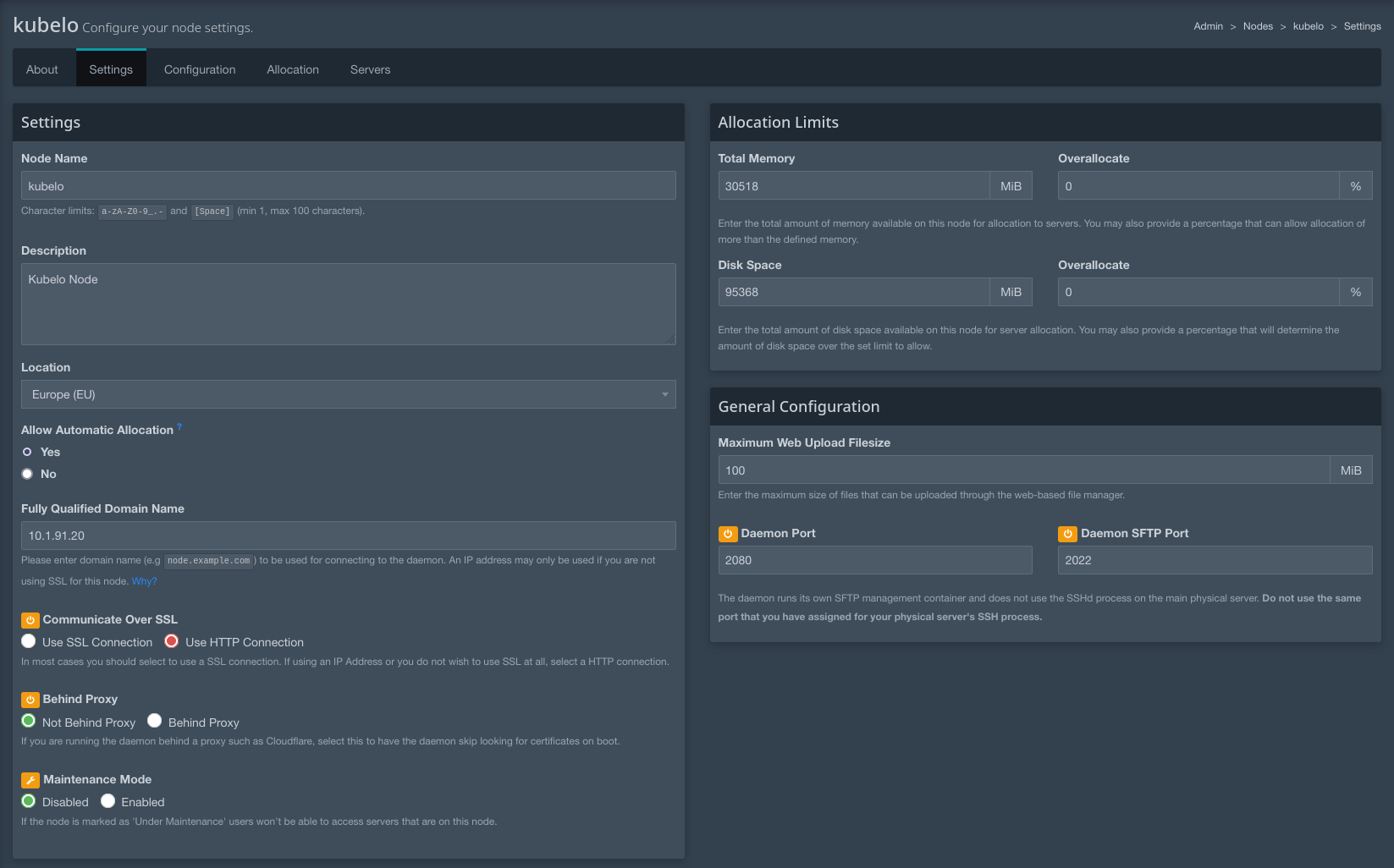The image size is (1394, 868).
Task: Click the MiB unit label next to upload filesize
Action: tap(1351, 470)
